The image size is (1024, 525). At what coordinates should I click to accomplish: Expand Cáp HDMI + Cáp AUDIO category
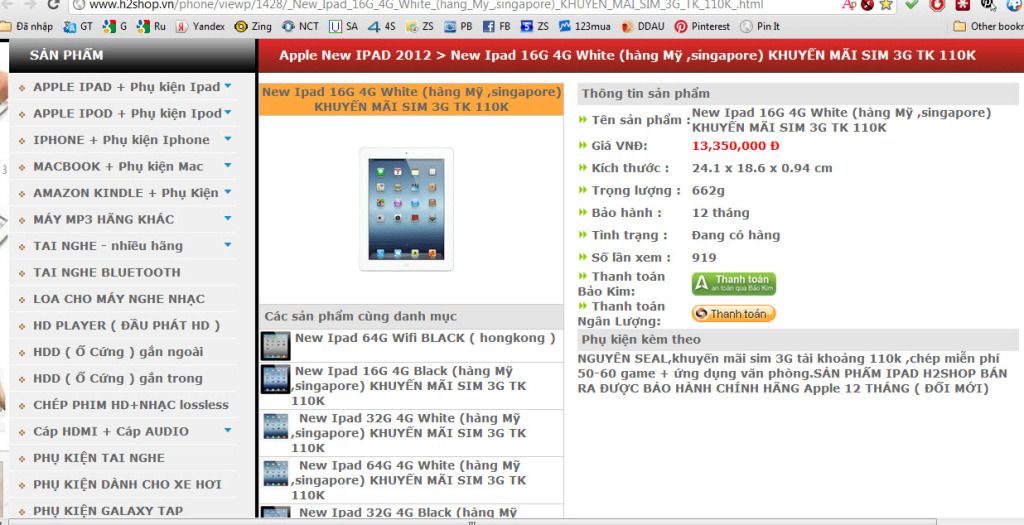(228, 430)
